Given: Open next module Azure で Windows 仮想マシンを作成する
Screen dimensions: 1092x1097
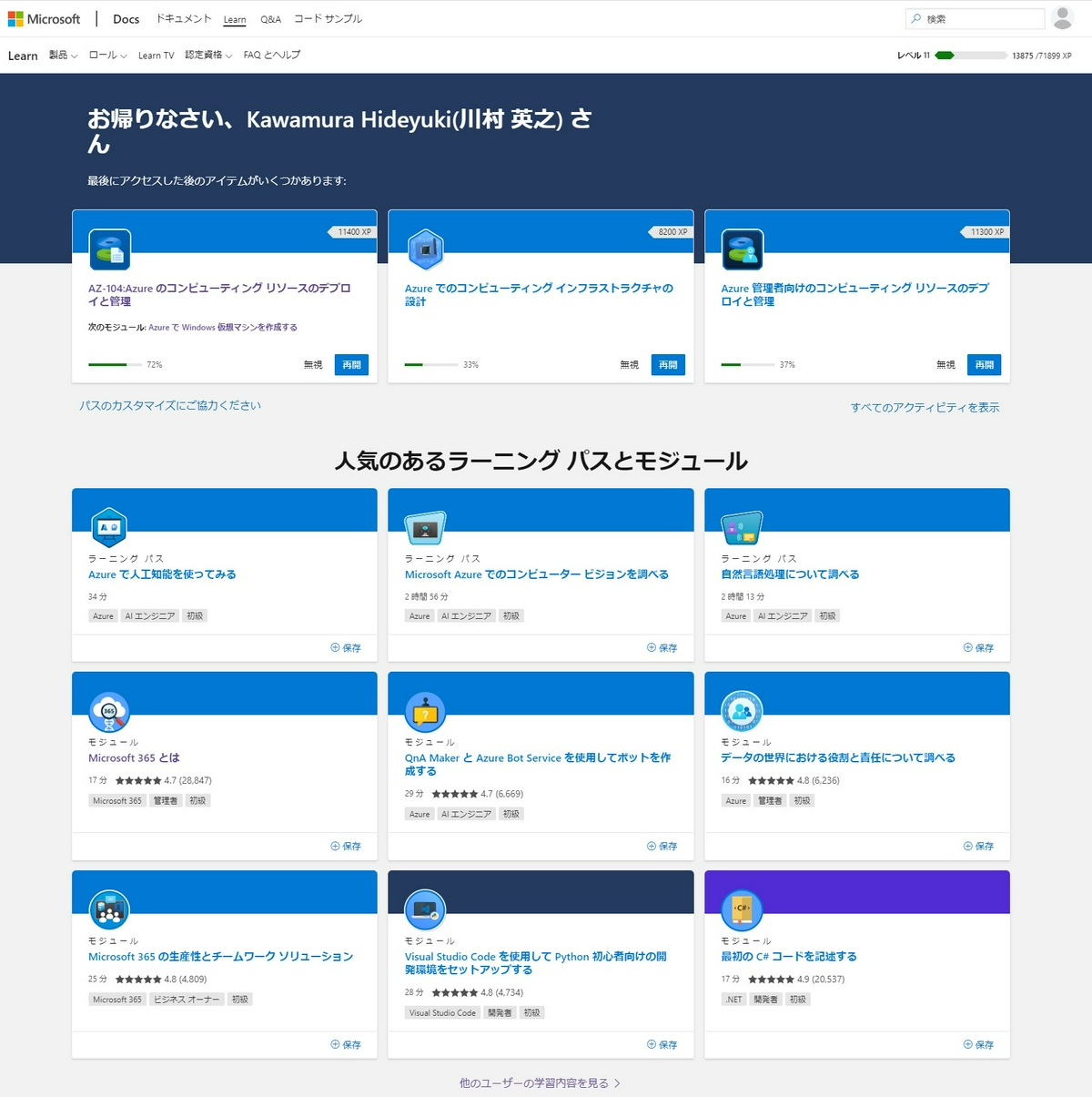Looking at the screenshot, I should 223,328.
